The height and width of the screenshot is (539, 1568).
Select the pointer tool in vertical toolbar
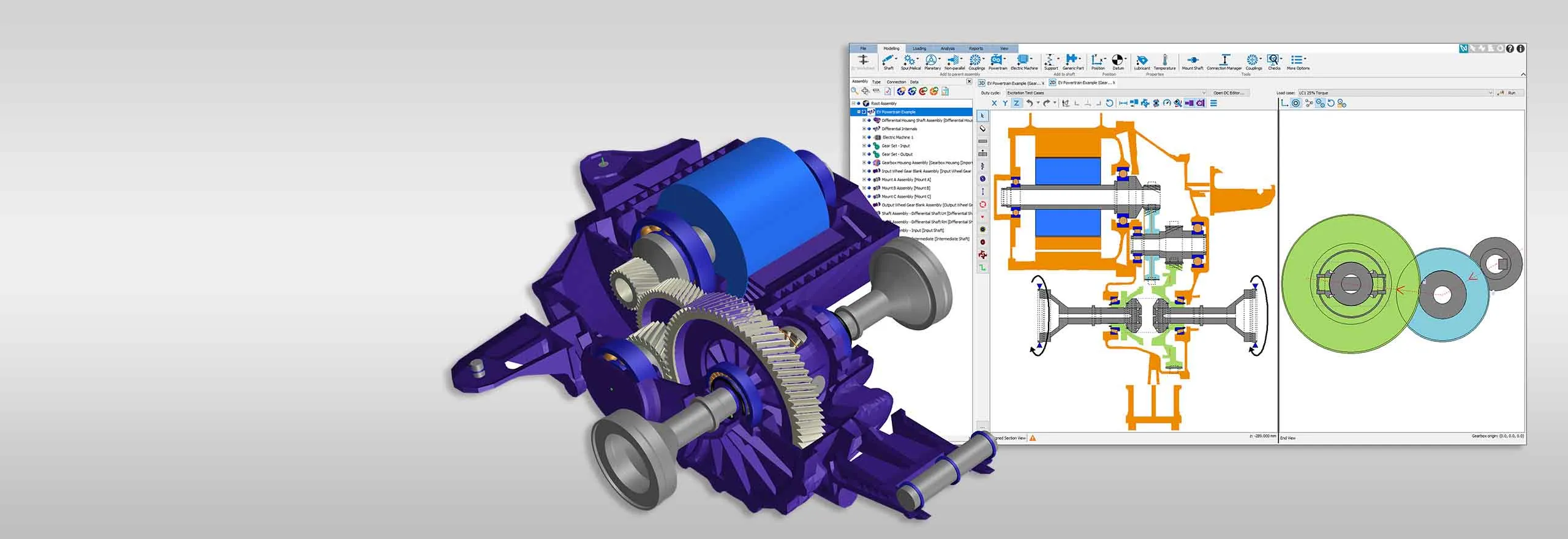(982, 116)
